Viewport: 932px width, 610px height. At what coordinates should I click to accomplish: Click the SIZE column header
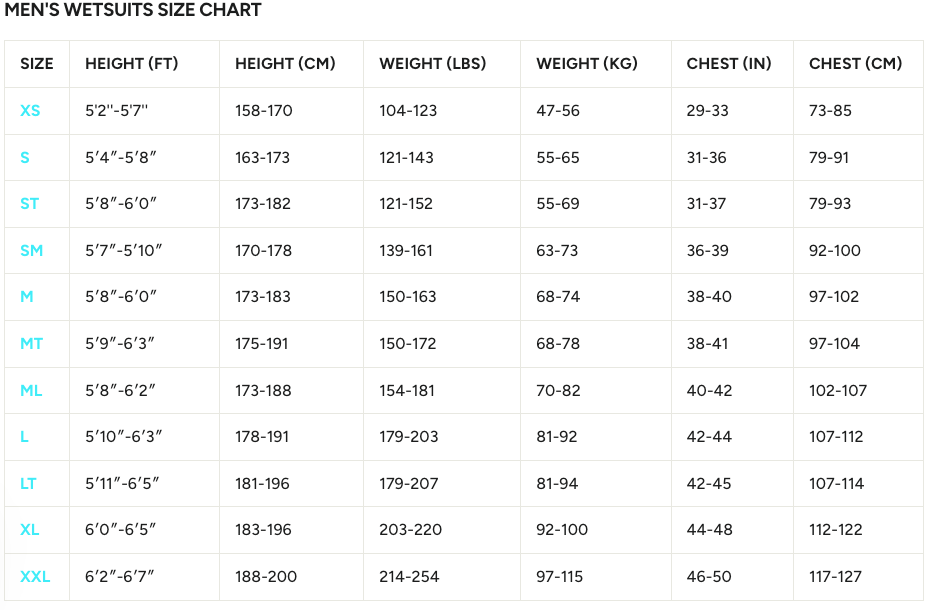37,64
